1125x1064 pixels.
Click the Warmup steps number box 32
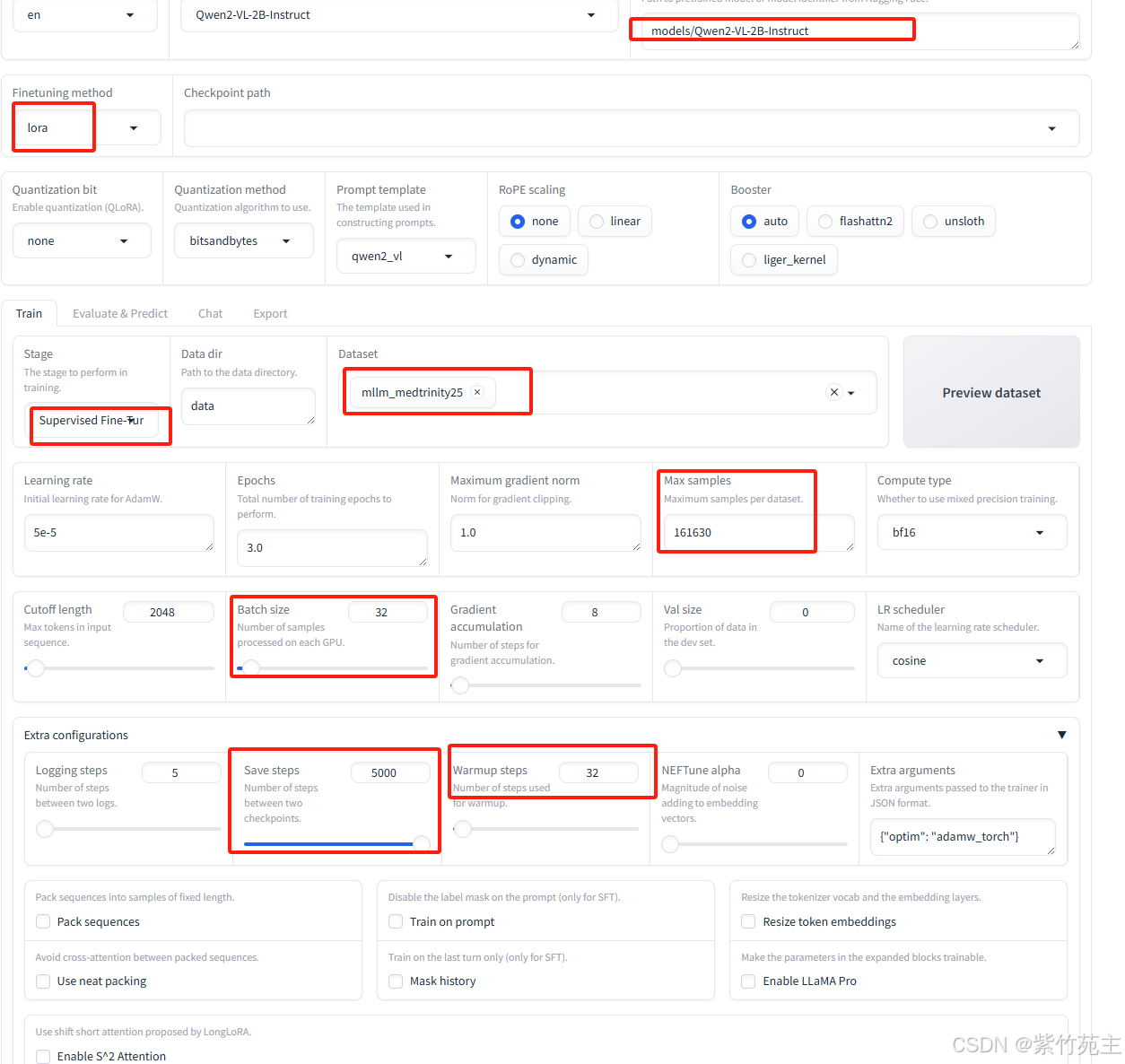coord(598,772)
